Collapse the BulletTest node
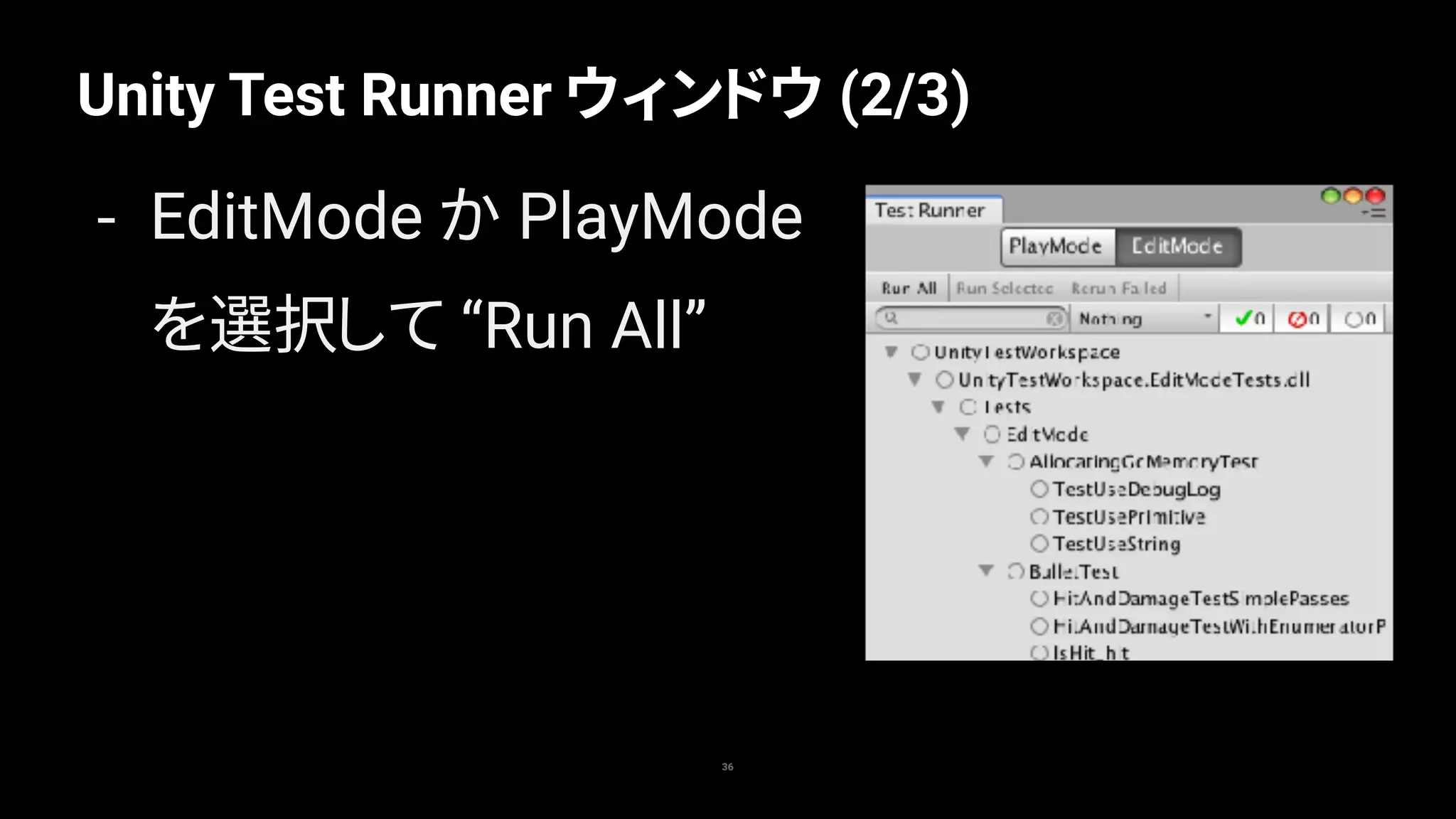Screen dimensions: 1456x819 pos(986,571)
